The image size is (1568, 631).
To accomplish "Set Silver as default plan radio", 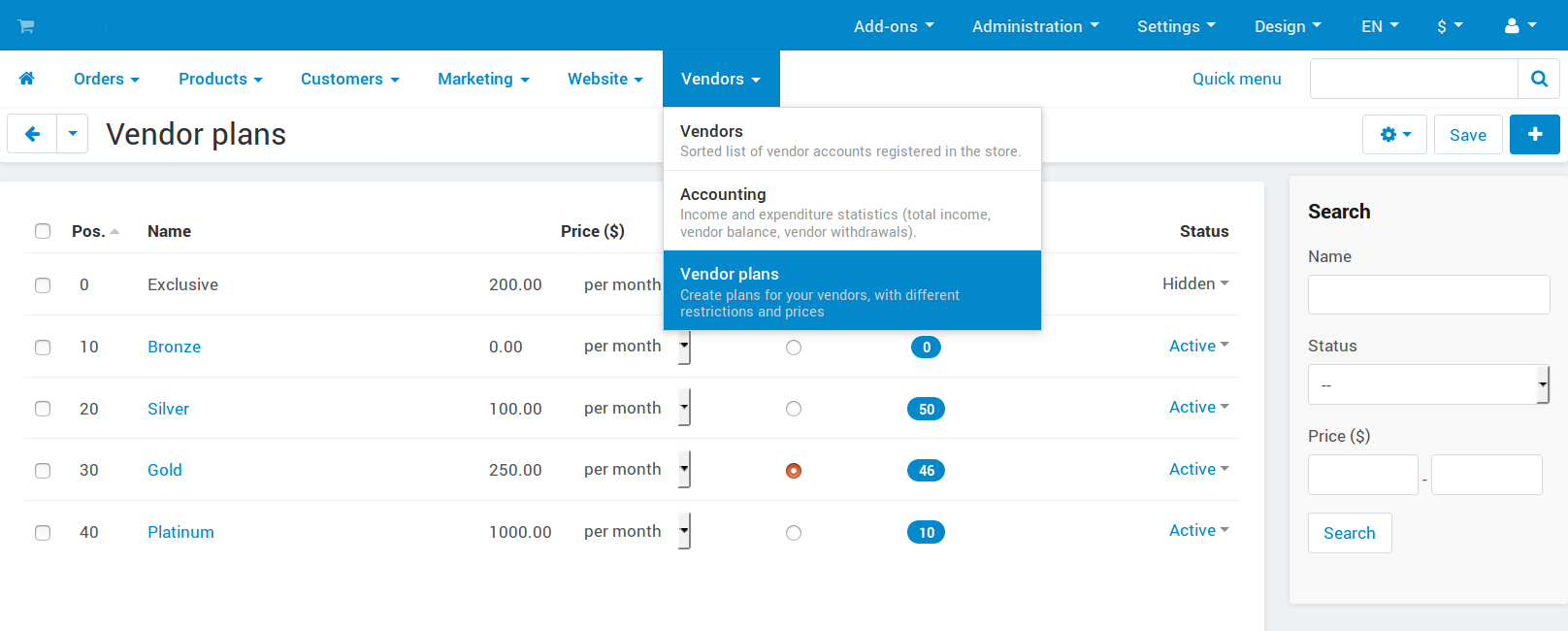I will coord(794,409).
